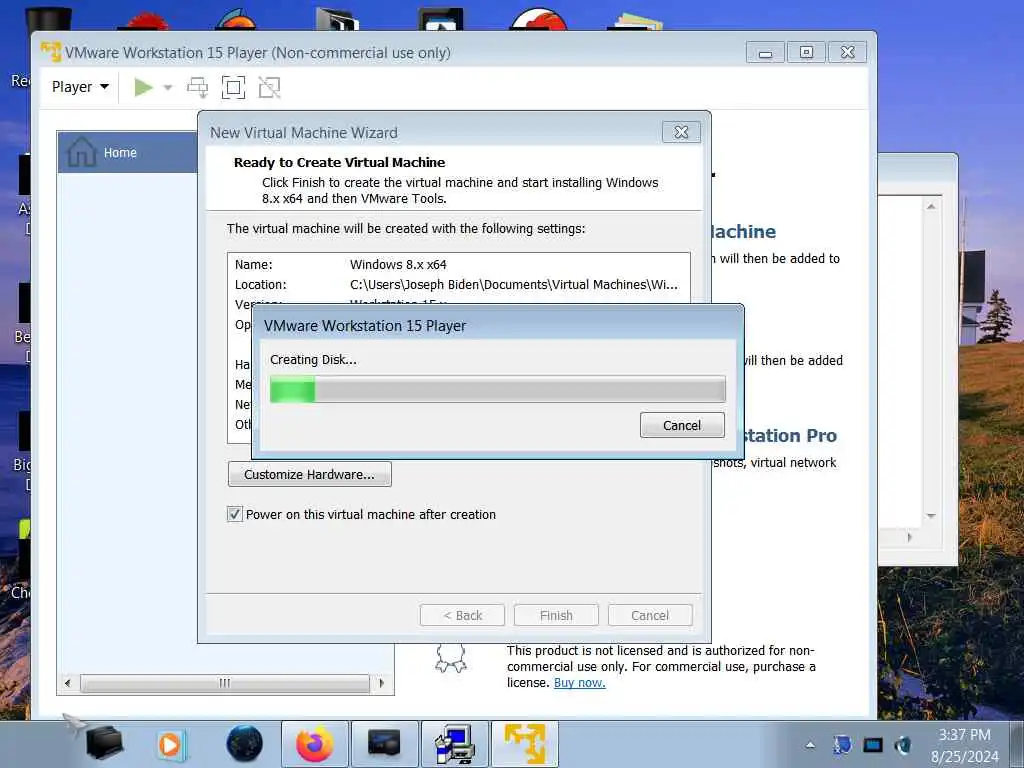Click Customize Hardware button
The width and height of the screenshot is (1024, 768).
tap(310, 474)
